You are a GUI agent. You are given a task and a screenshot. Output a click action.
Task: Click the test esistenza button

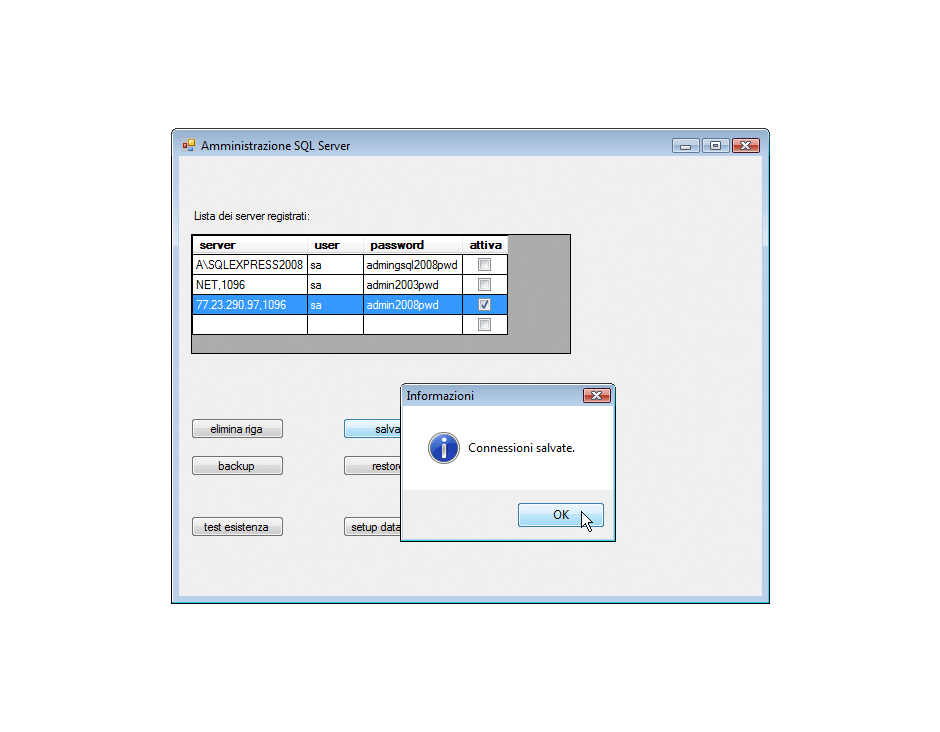click(237, 527)
